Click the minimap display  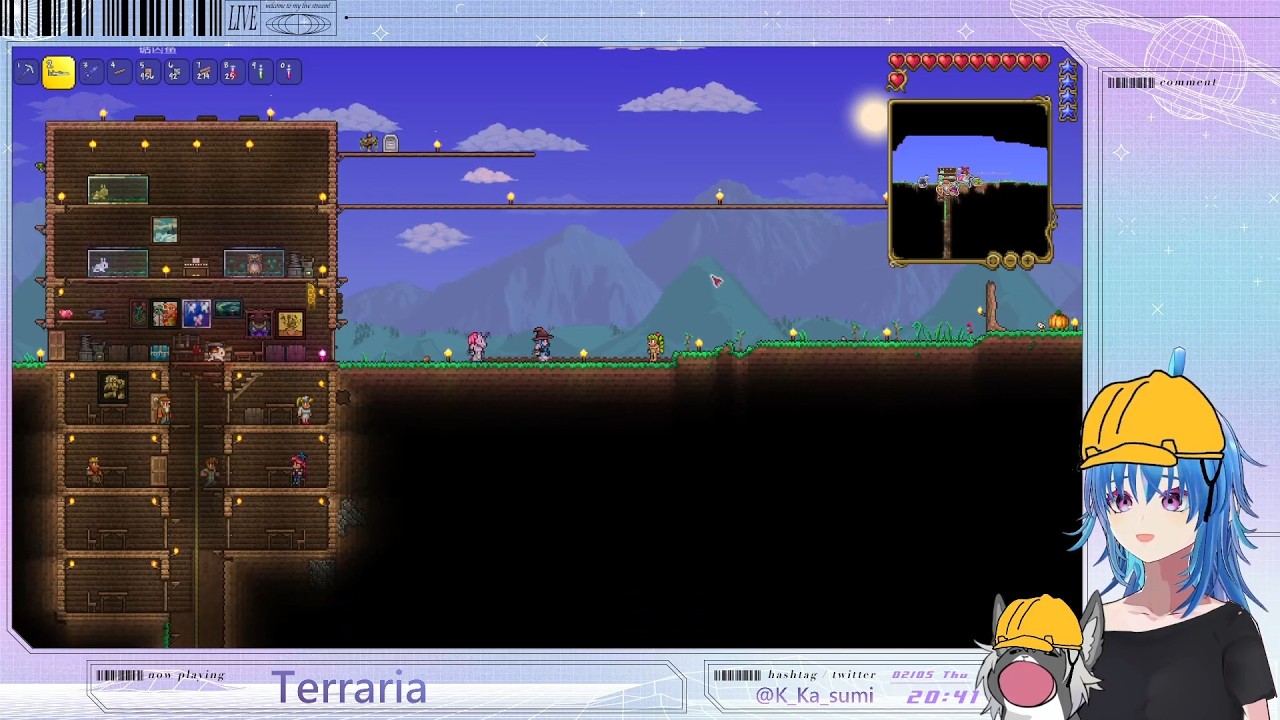point(969,180)
